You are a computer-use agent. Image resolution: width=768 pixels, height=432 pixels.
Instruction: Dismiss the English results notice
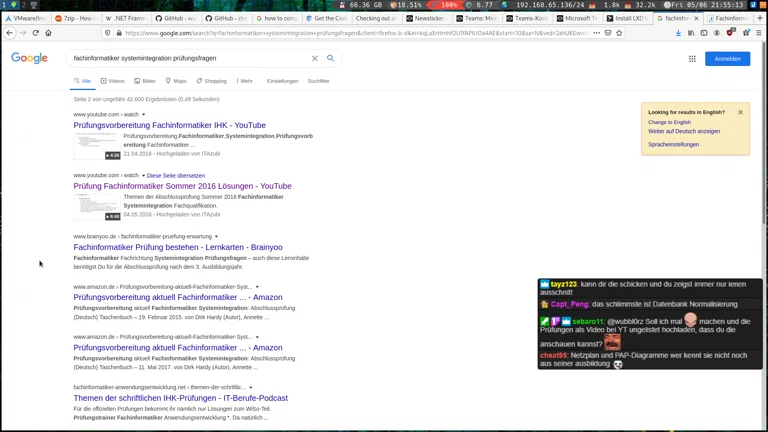coord(741,112)
